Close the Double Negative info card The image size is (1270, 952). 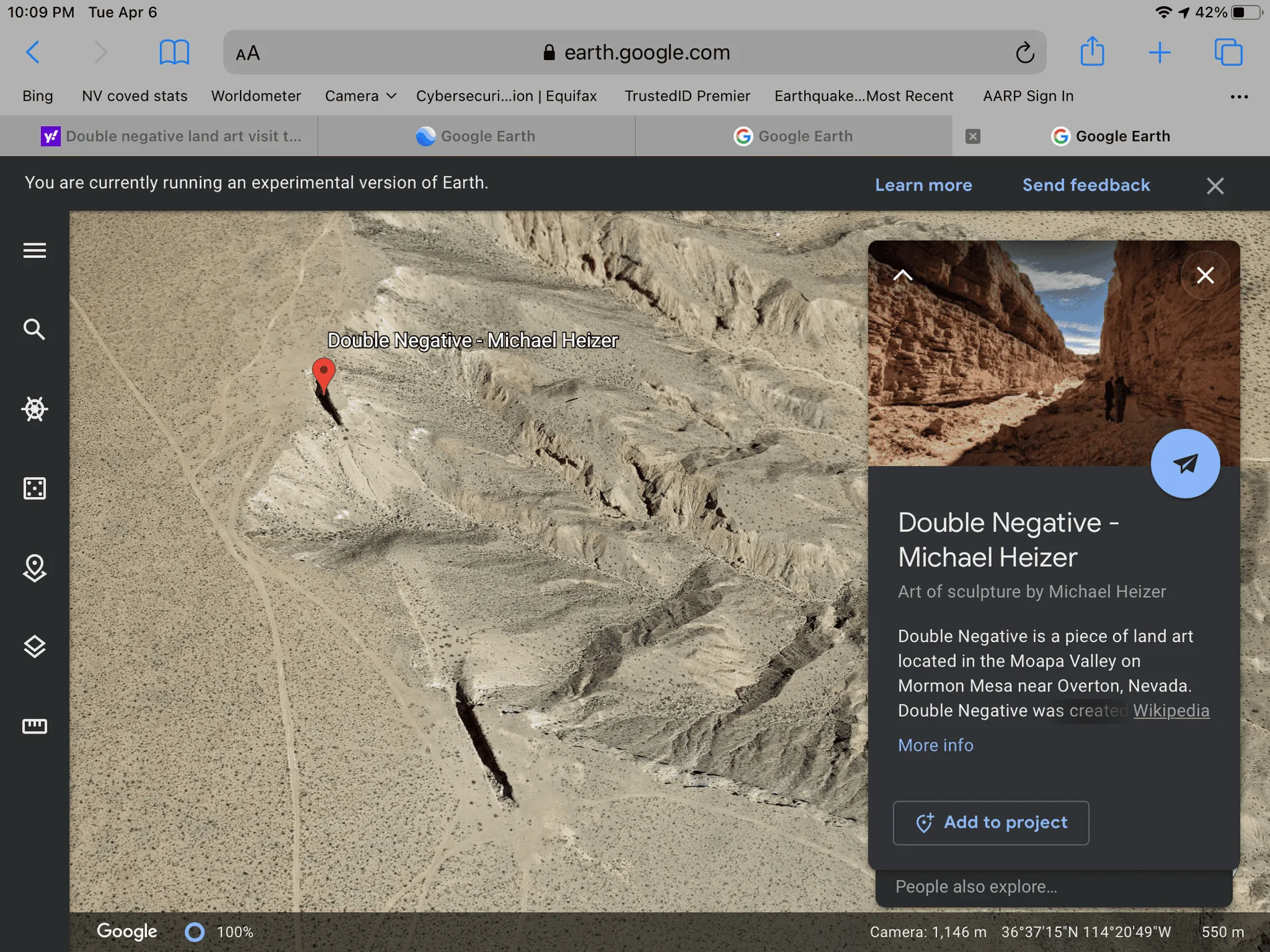point(1205,275)
